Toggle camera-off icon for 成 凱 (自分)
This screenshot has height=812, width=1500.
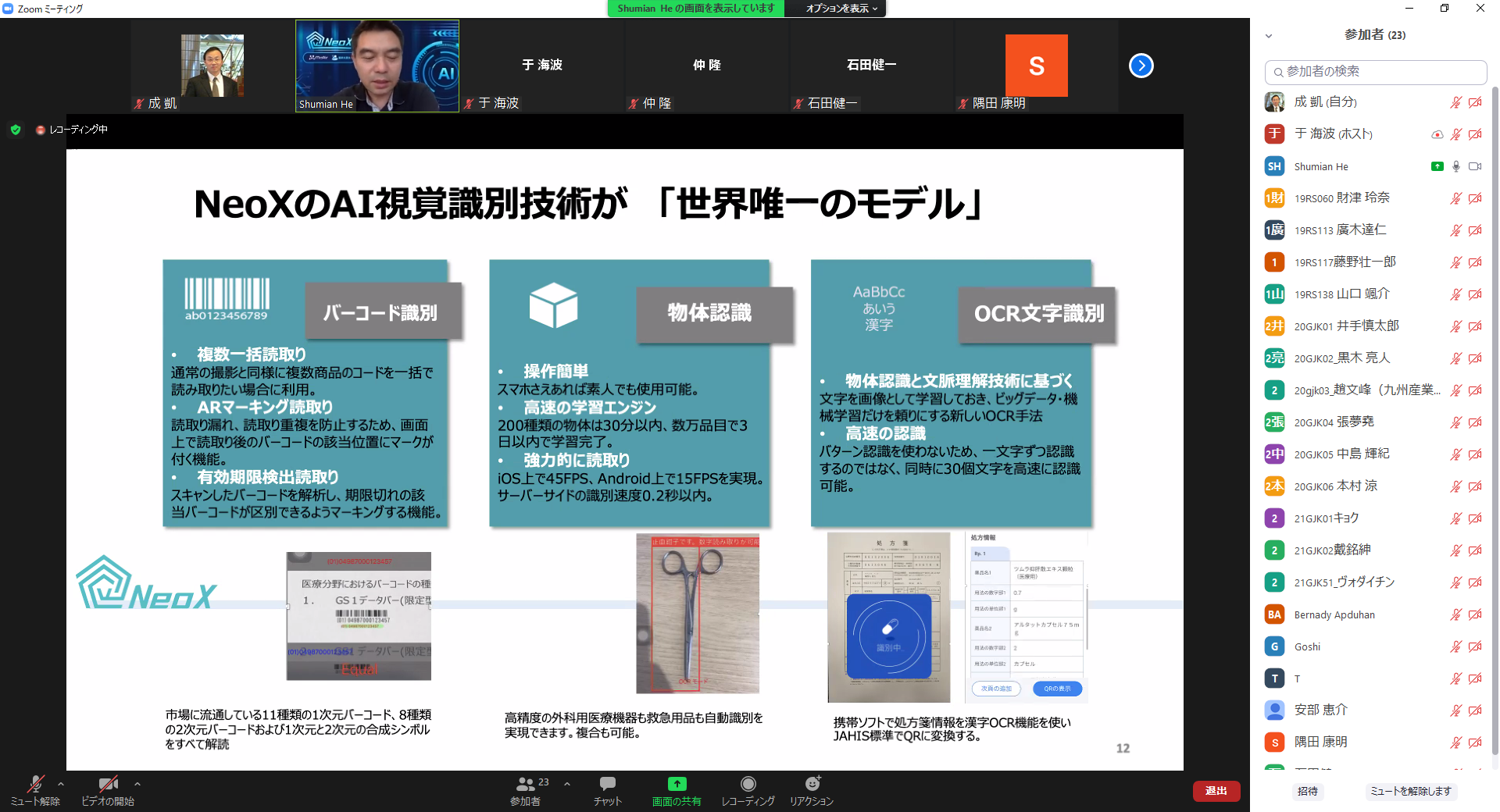point(1475,102)
